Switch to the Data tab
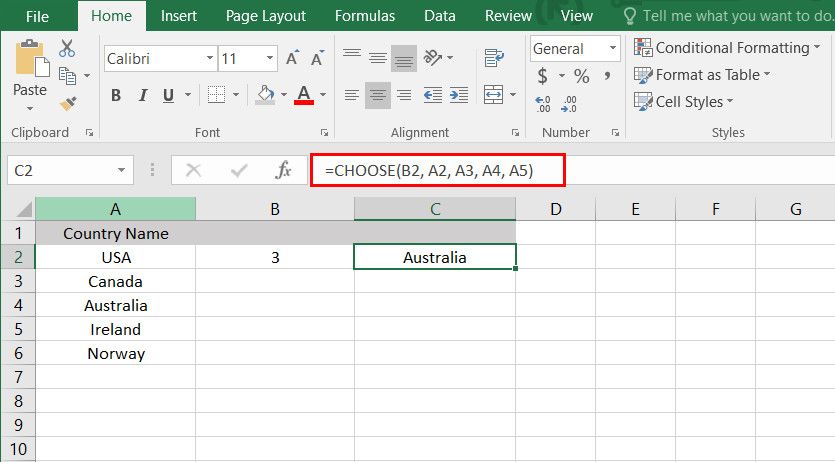Screen dimensions: 835x462 439,16
